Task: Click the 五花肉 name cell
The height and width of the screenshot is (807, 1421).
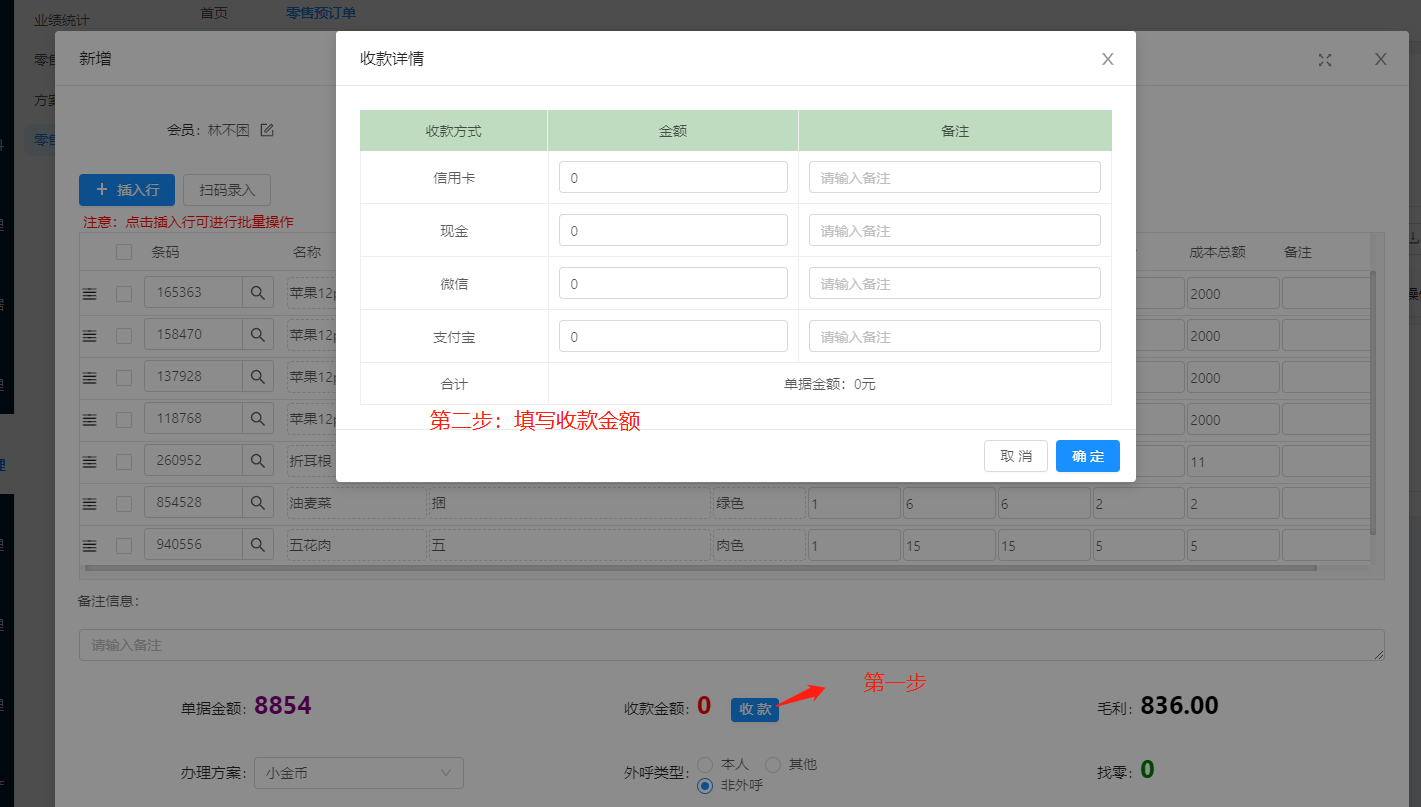Action: (x=356, y=545)
